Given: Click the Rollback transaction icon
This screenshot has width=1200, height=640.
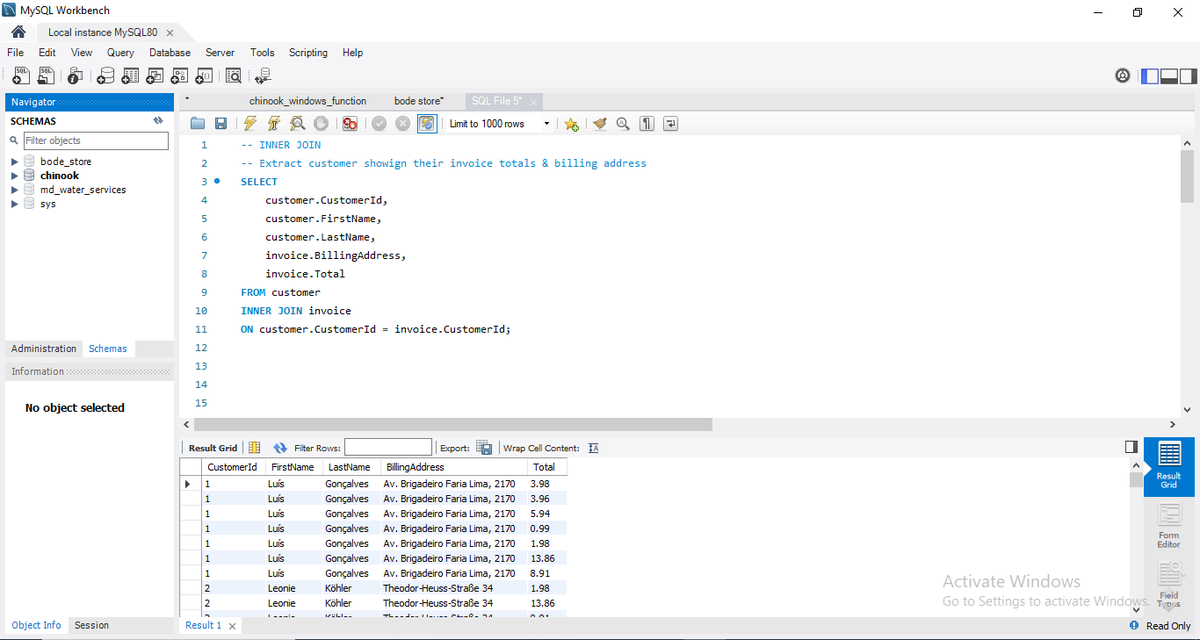Looking at the screenshot, I should [x=403, y=124].
